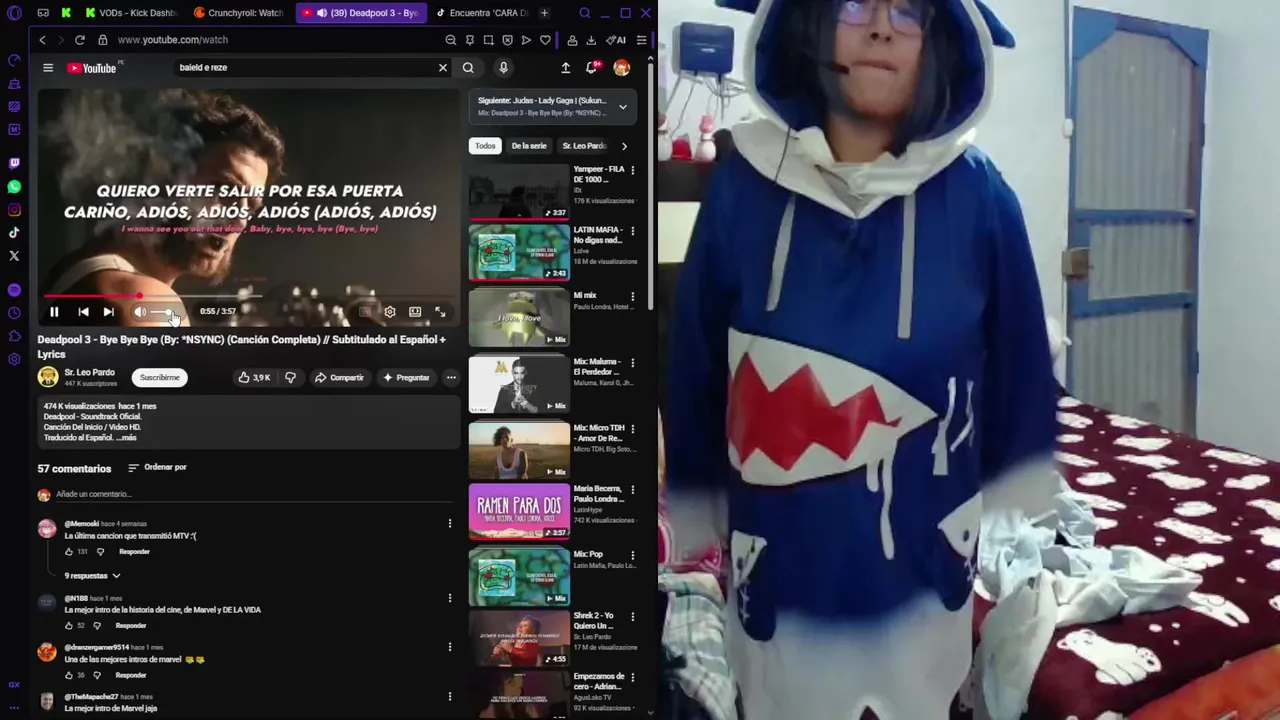Open Spotify player in Opera sidebar
The image size is (1280, 720).
click(14, 290)
